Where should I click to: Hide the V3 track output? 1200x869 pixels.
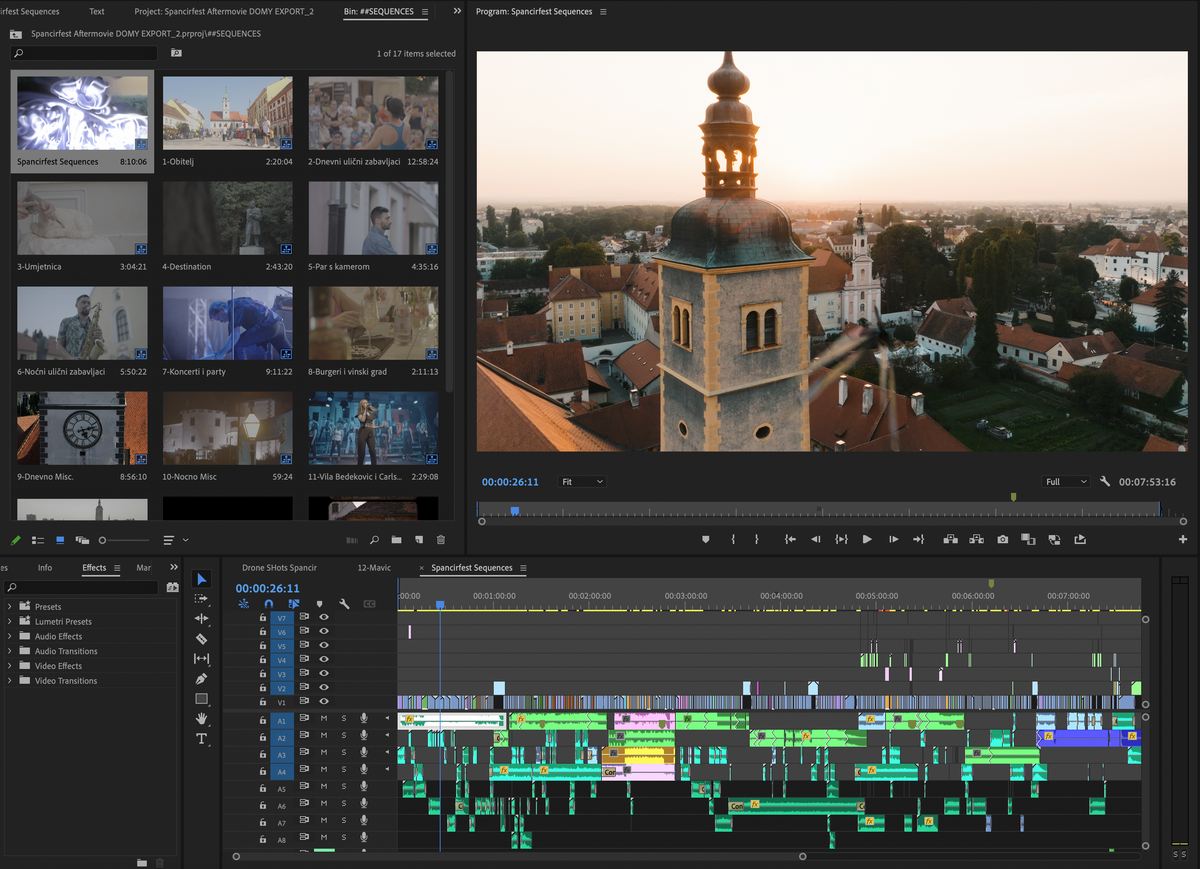[x=324, y=674]
